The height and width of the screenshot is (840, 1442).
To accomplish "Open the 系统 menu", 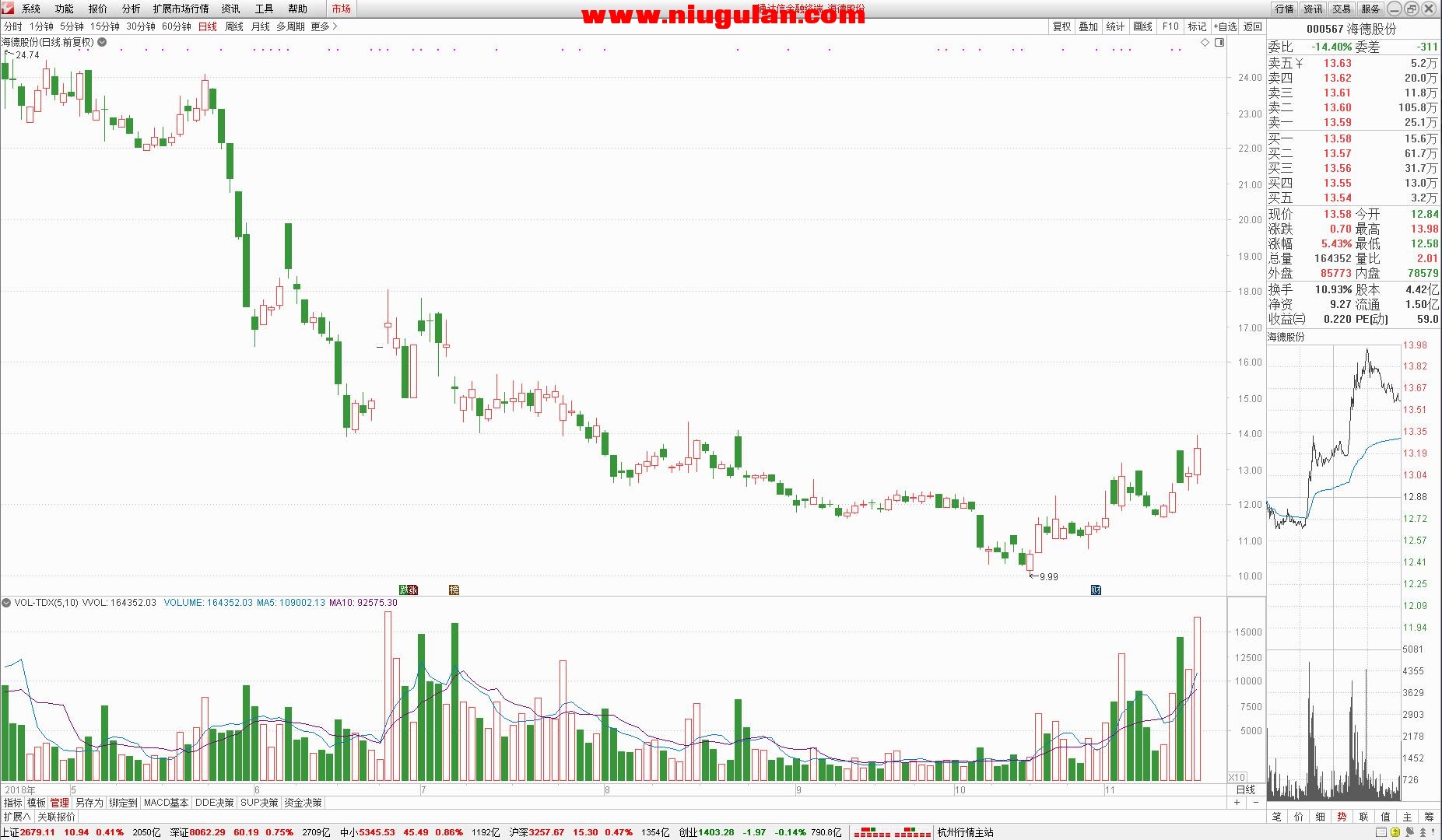I will click(31, 9).
